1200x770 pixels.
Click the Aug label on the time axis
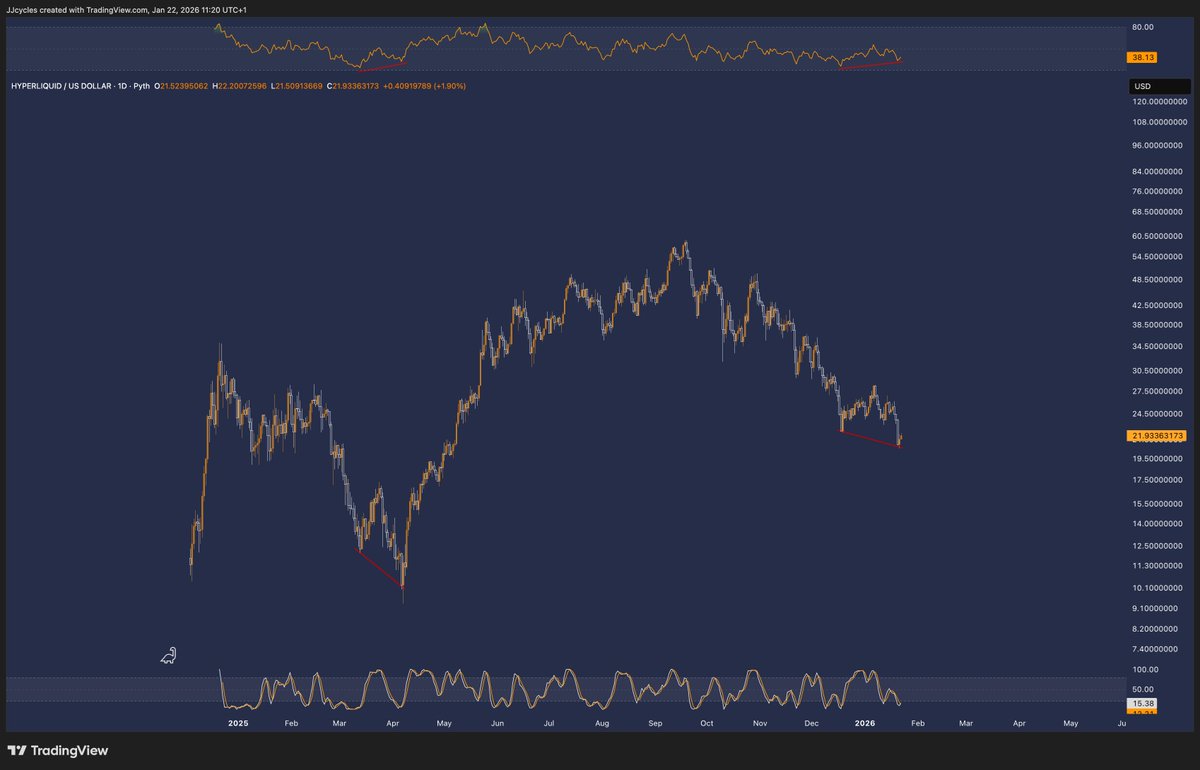point(601,722)
